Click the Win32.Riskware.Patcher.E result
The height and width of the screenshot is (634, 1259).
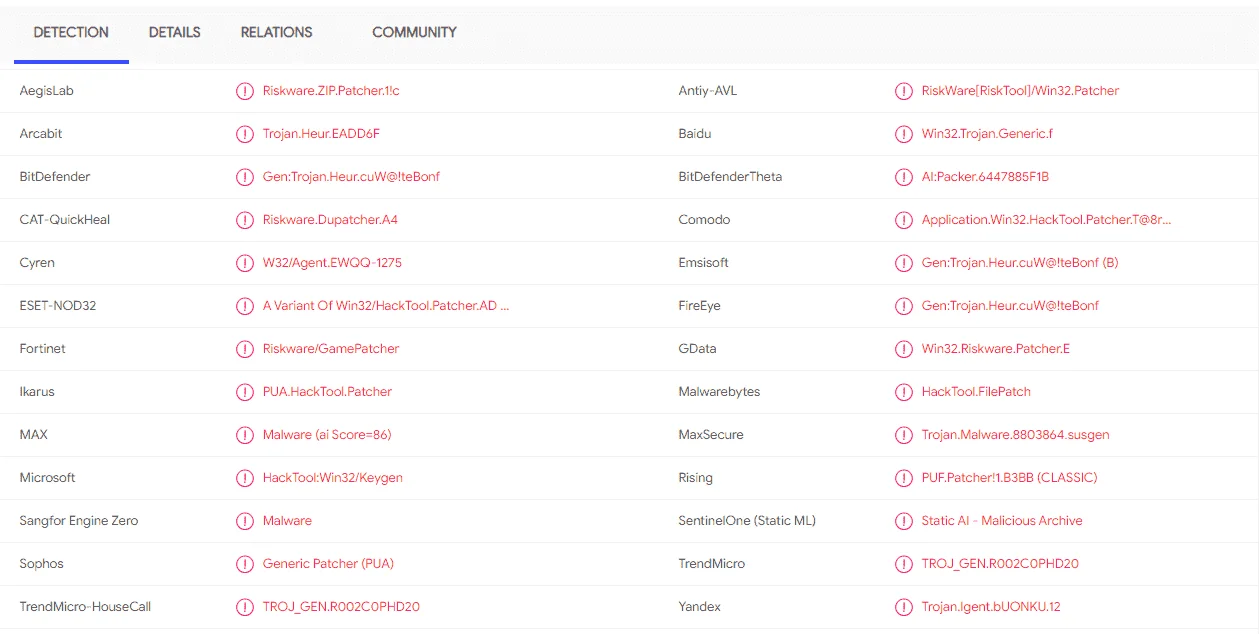click(x=996, y=349)
